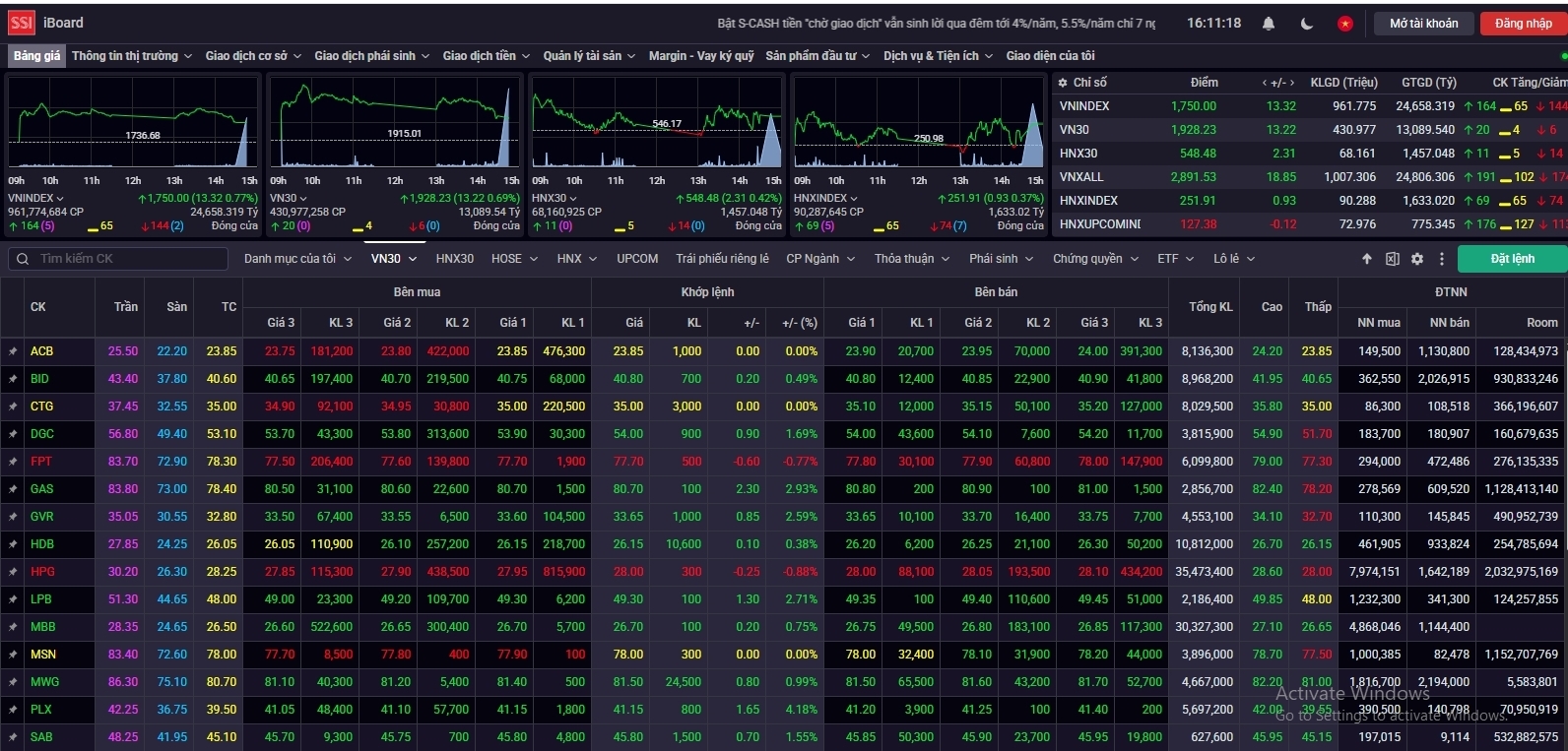Screen dimensions: 1568x751
Task: Open the notifications bell
Action: coord(1269,24)
